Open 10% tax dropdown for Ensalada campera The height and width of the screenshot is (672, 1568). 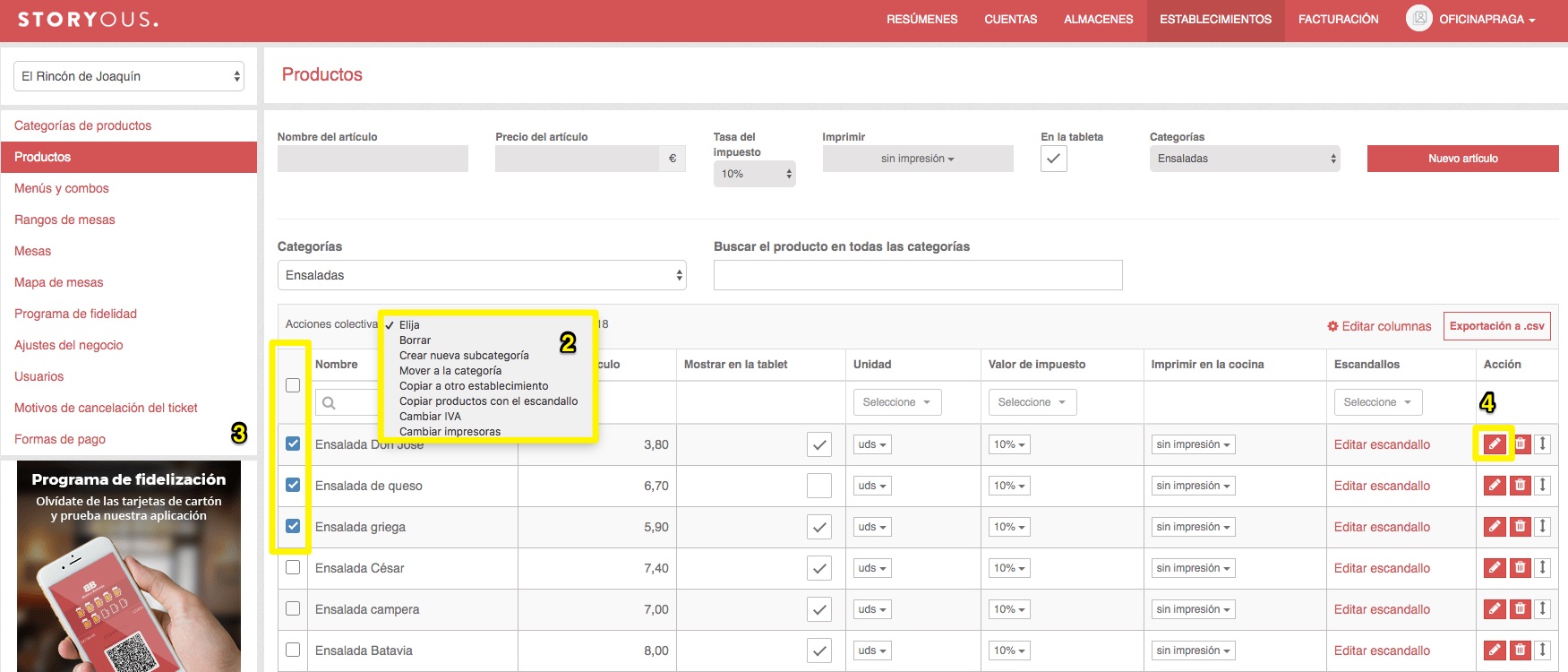click(x=1009, y=609)
